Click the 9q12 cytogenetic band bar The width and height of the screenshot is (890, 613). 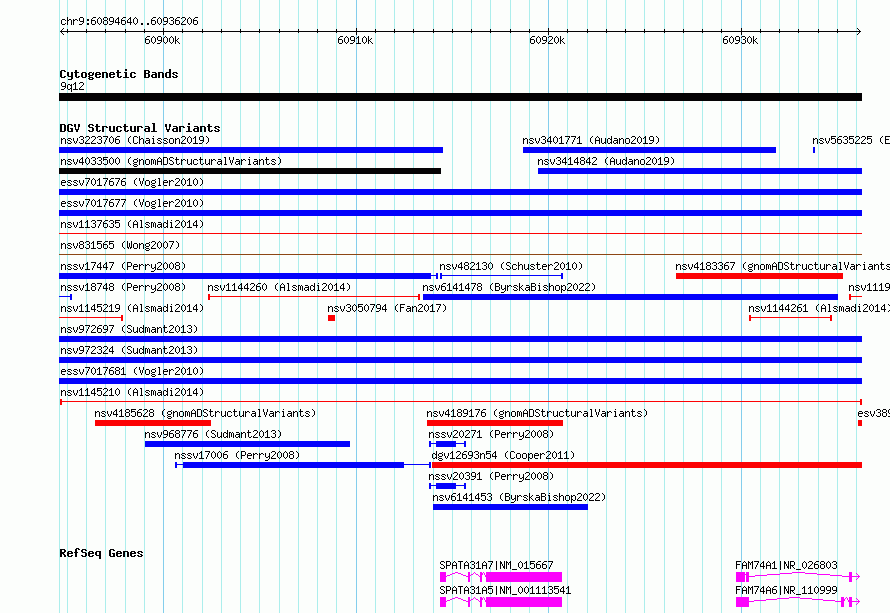click(x=460, y=97)
